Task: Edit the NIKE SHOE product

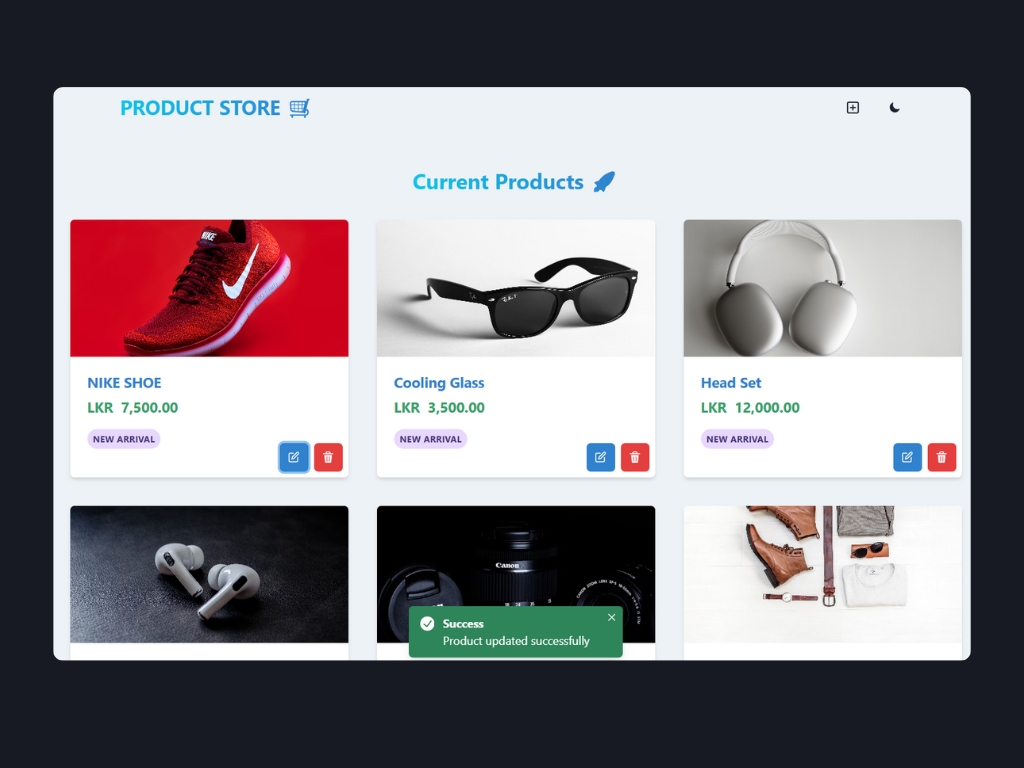Action: tap(294, 457)
